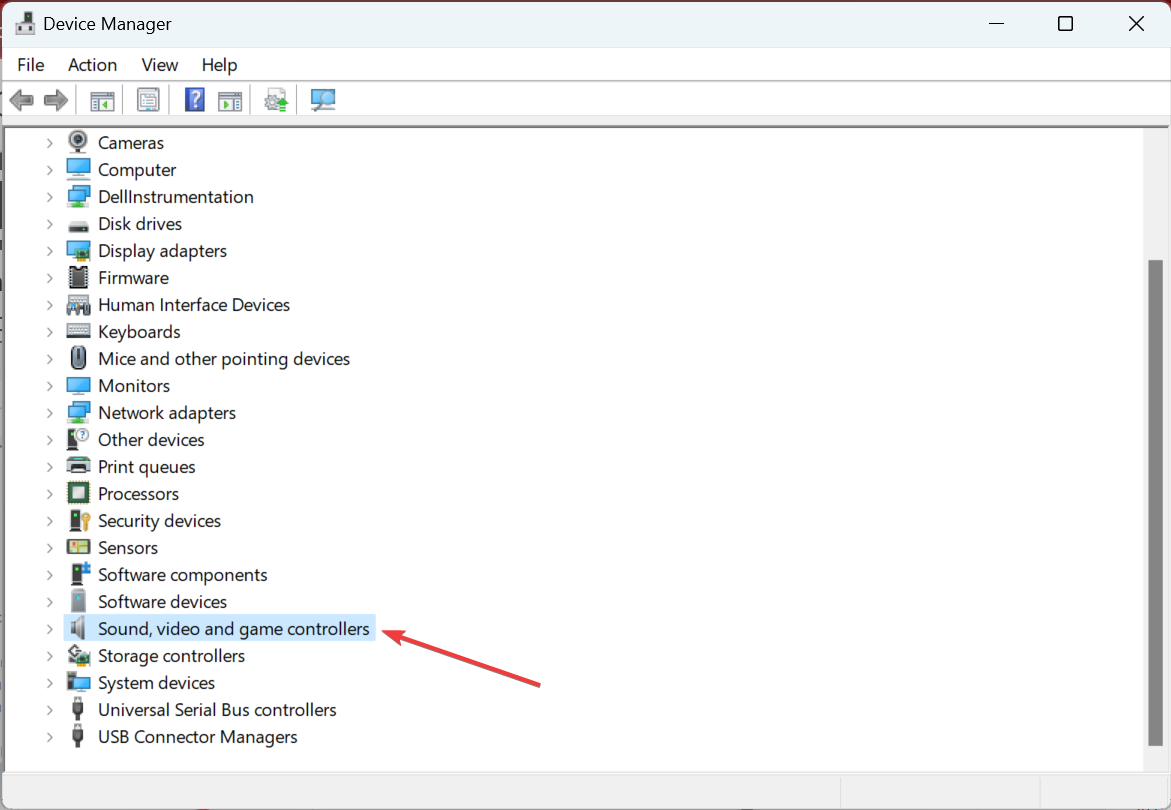Click the Security devices key icon
1171x810 pixels.
point(79,520)
